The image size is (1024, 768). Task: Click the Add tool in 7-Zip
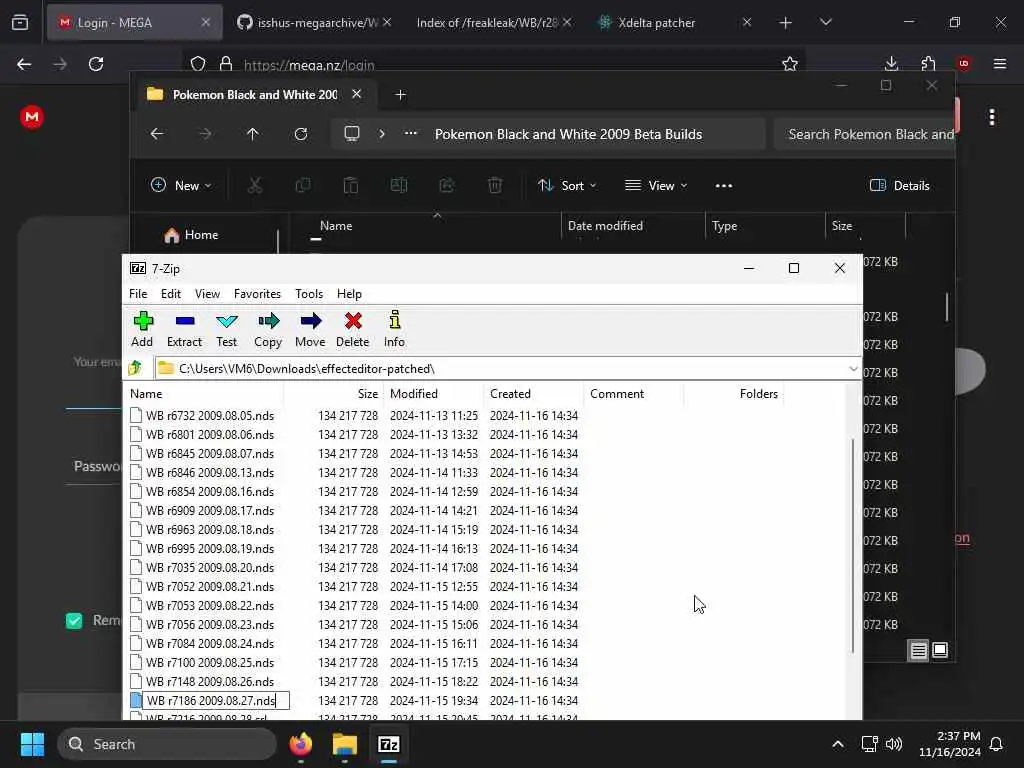142,329
